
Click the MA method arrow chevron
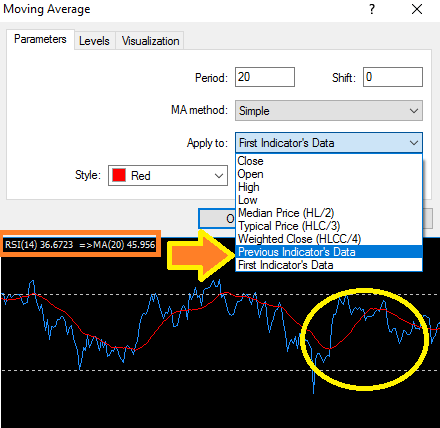click(414, 111)
